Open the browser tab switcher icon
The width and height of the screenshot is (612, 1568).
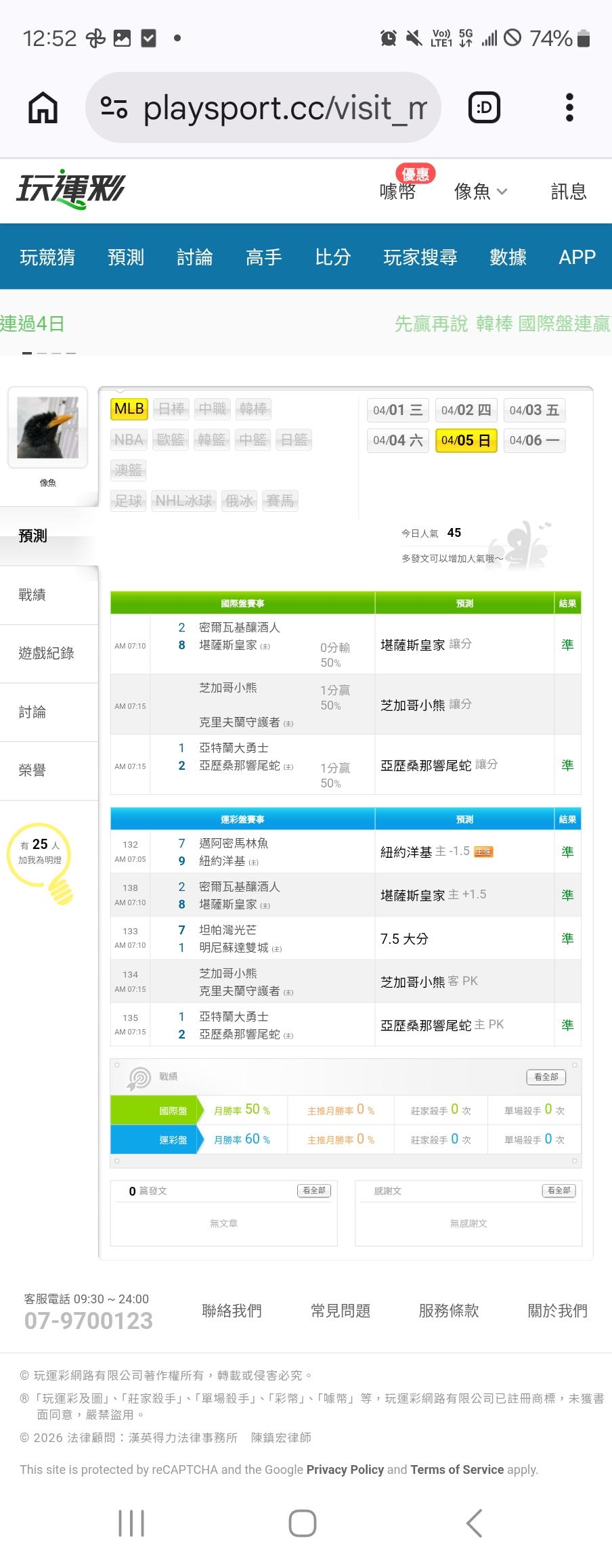484,108
